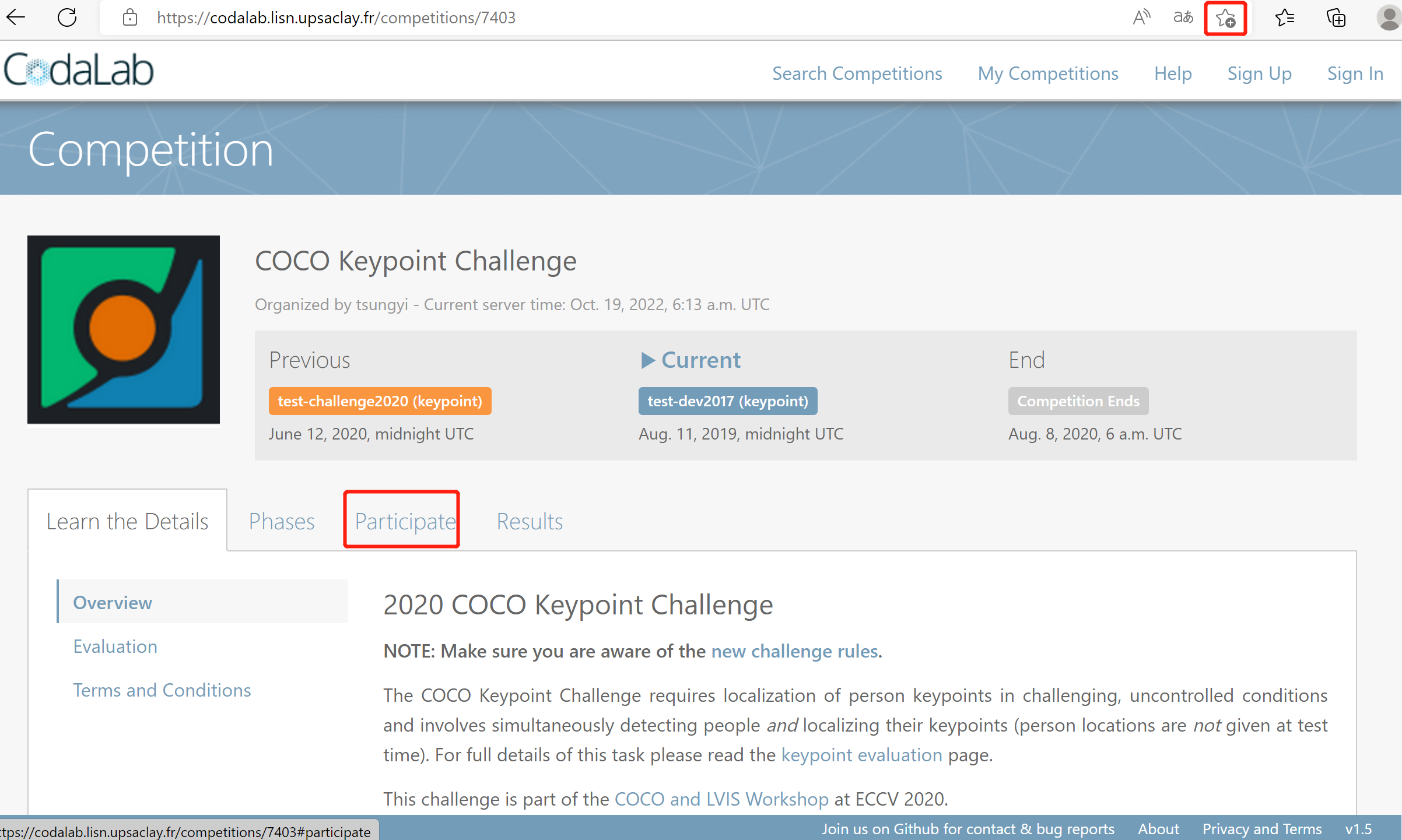Add this page to favorites star icon
1402x840 pixels.
[1225, 19]
